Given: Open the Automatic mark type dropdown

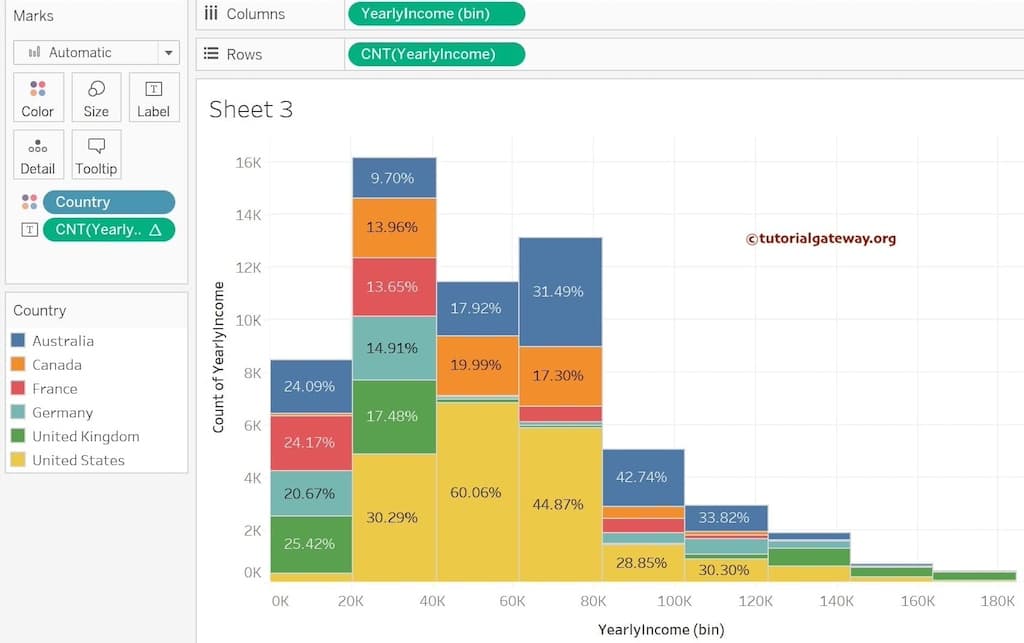Looking at the screenshot, I should pyautogui.click(x=168, y=52).
